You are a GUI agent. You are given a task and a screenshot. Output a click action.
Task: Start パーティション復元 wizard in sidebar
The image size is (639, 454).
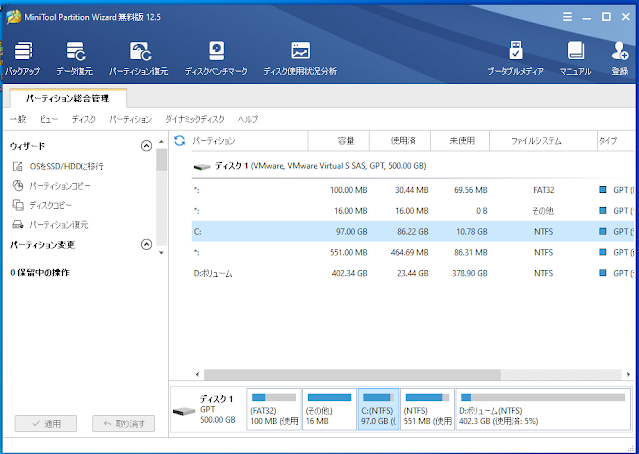pos(50,225)
